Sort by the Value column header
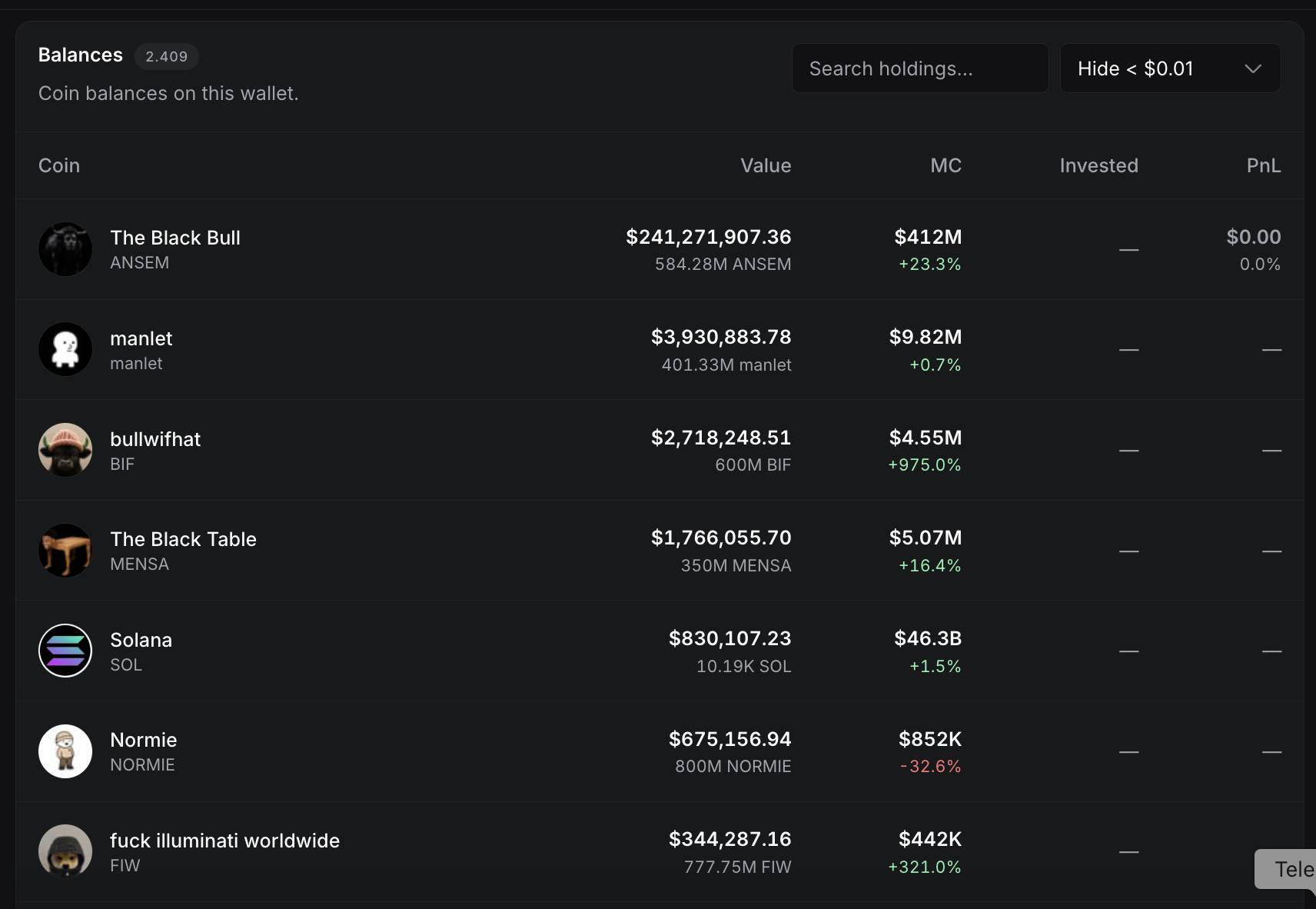The width and height of the screenshot is (1316, 909). tap(766, 165)
